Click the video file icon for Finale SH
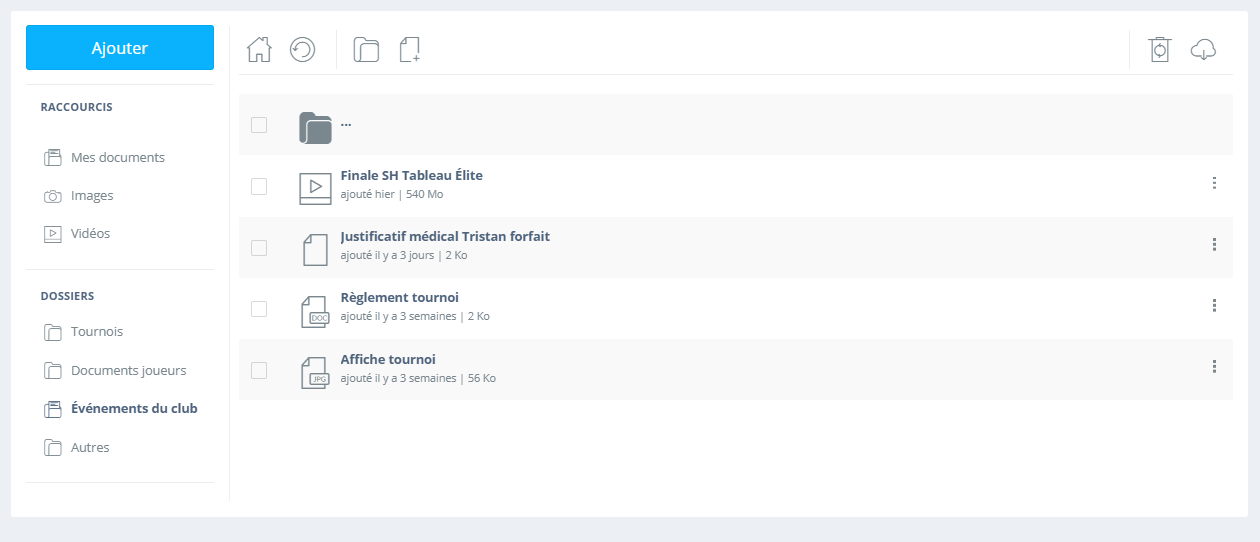The width and height of the screenshot is (1260, 542). tap(315, 188)
